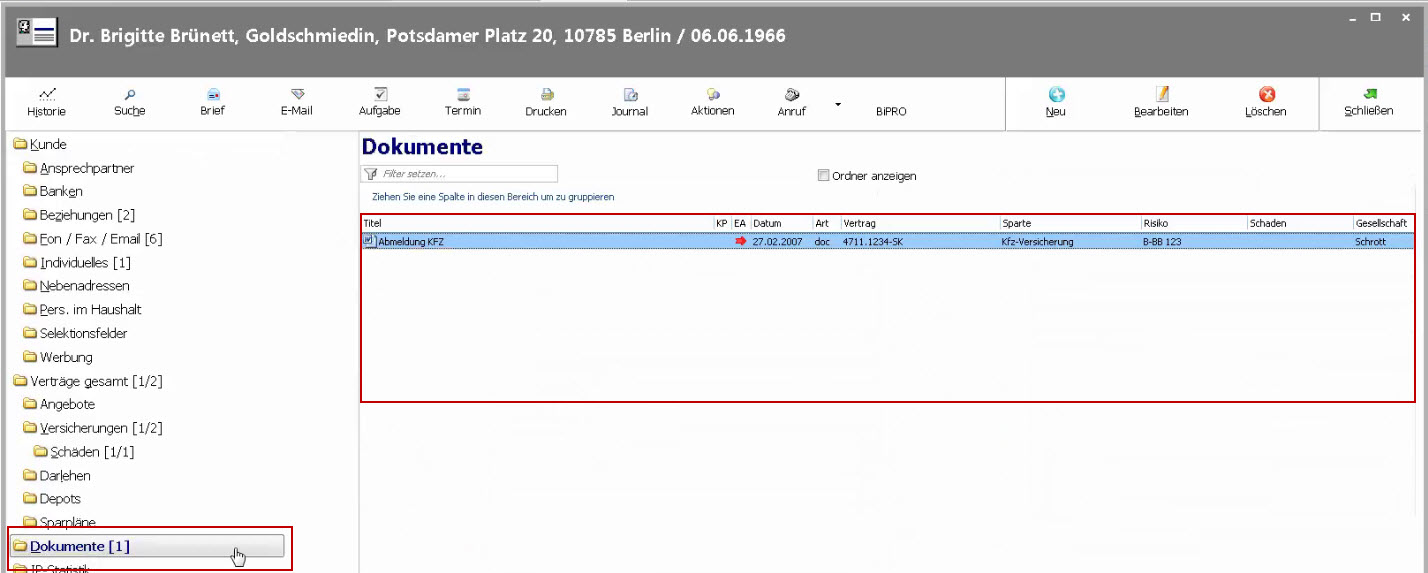The image size is (1428, 573).
Task: Open the Journal toolbar icon
Action: (x=630, y=95)
